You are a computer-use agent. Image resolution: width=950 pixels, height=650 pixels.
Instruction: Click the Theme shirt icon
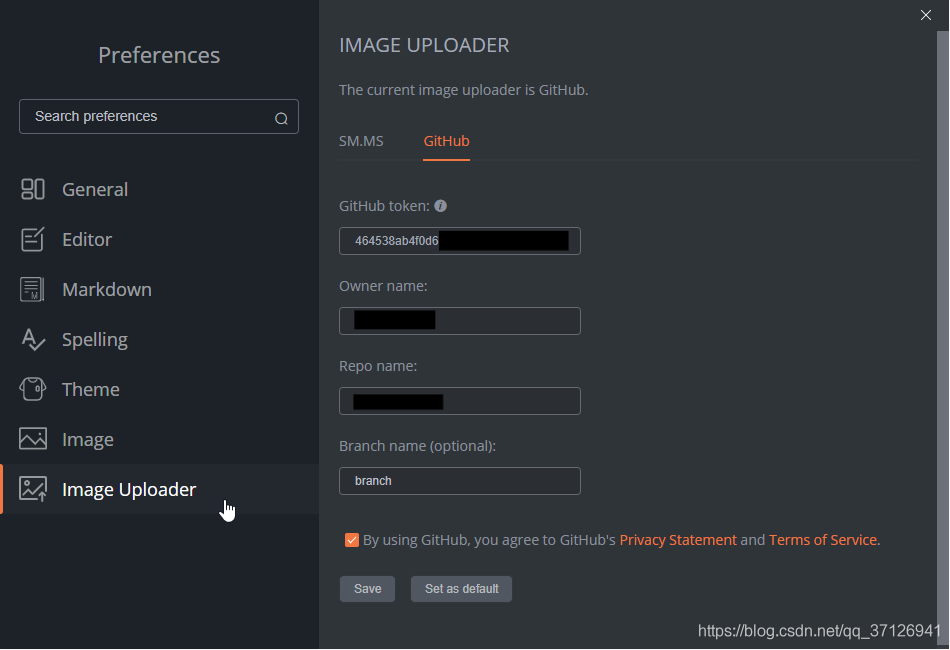click(x=33, y=389)
